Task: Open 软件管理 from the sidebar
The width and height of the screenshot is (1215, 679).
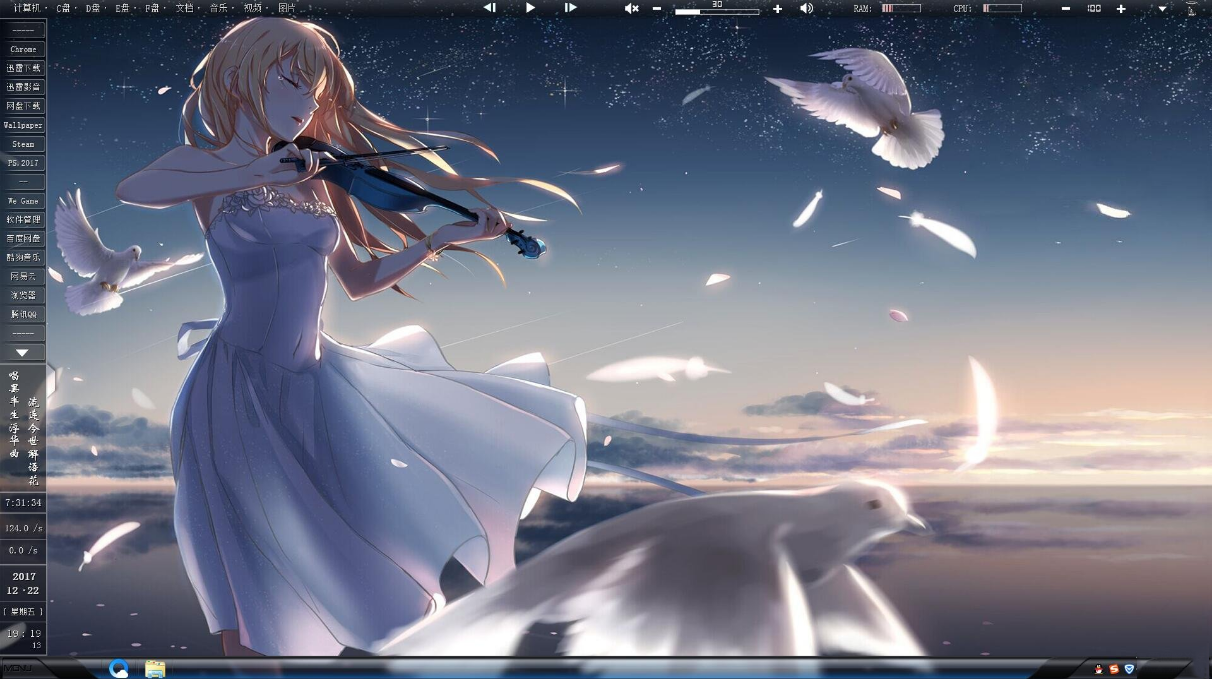Action: [23, 220]
